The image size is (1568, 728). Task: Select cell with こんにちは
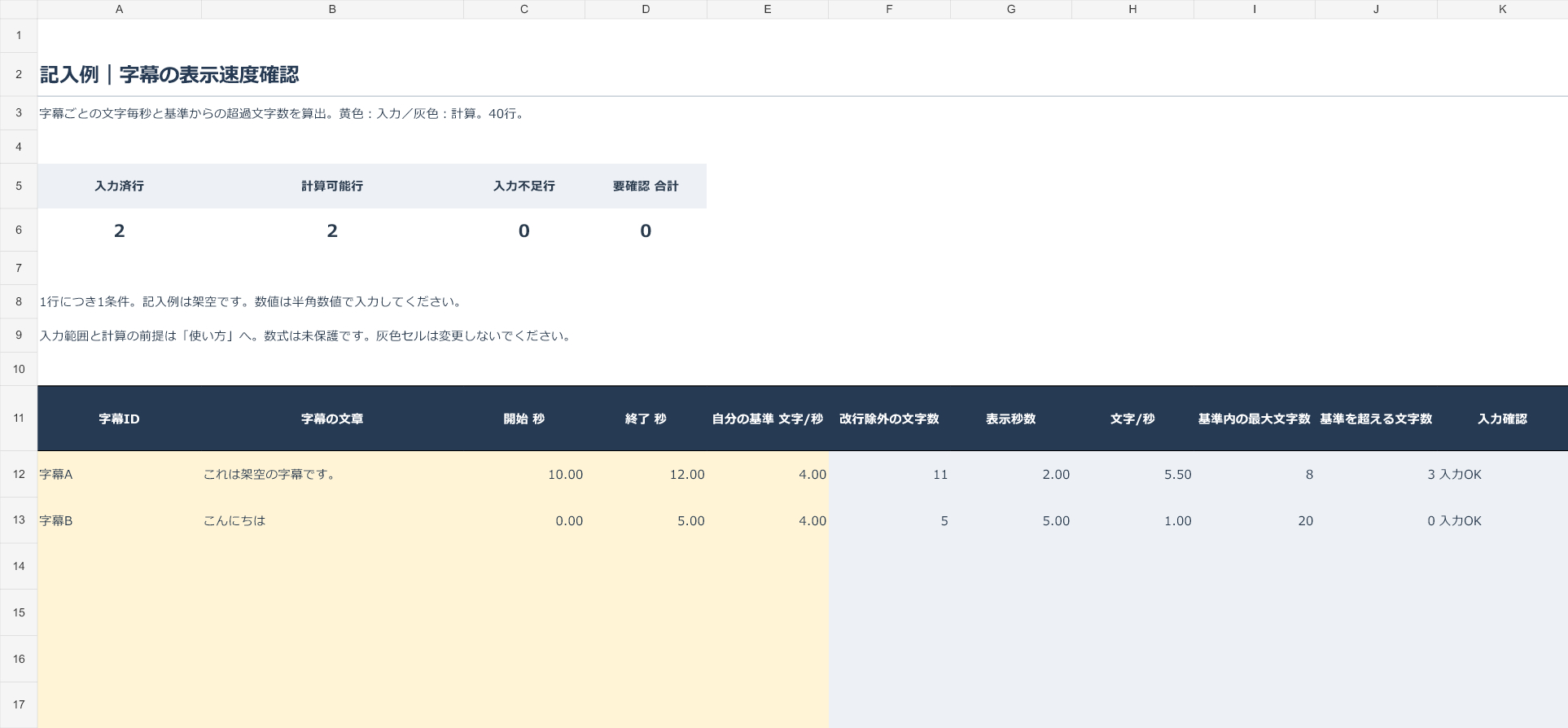click(332, 520)
